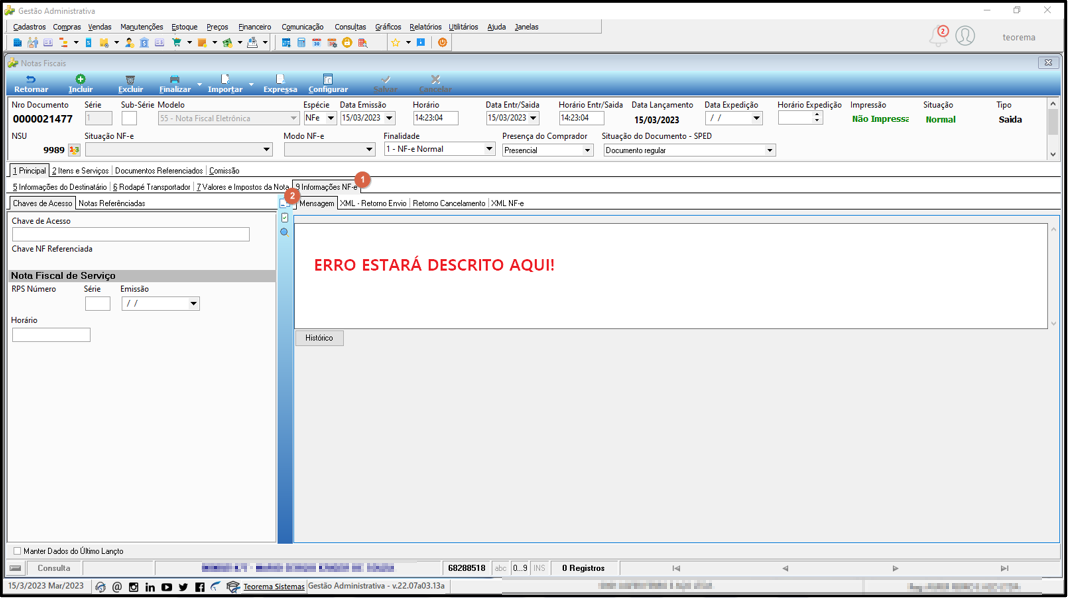Open the Data Entr/Saída date dropdown

(x=533, y=118)
